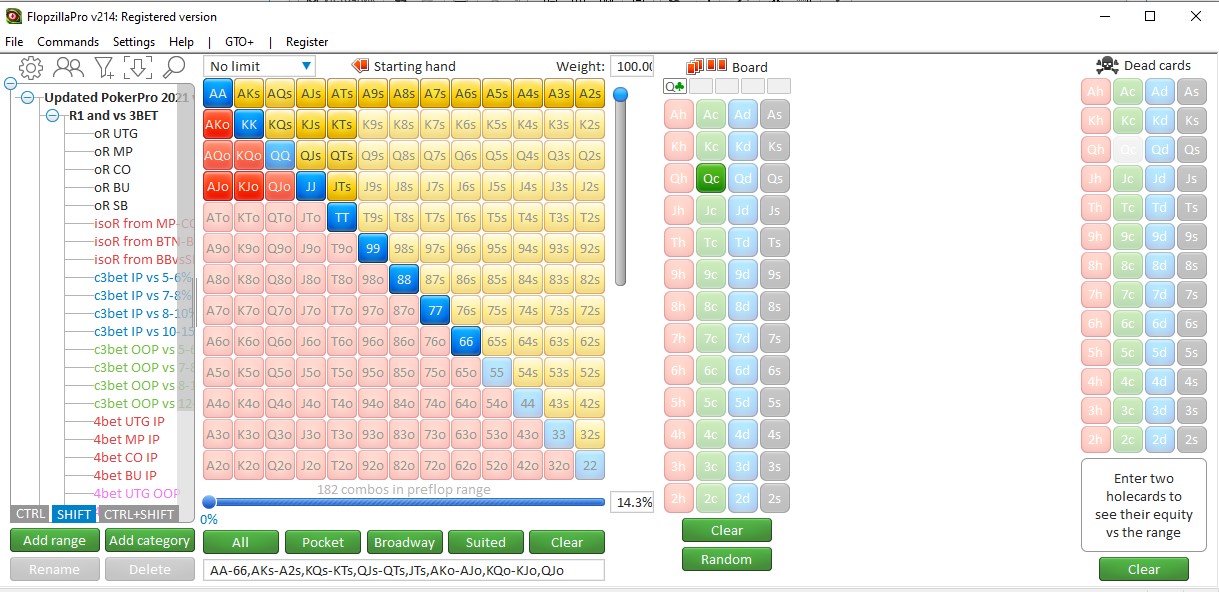Image resolution: width=1219 pixels, height=592 pixels.
Task: Toggle the 72o hand cell
Action: (x=435, y=466)
